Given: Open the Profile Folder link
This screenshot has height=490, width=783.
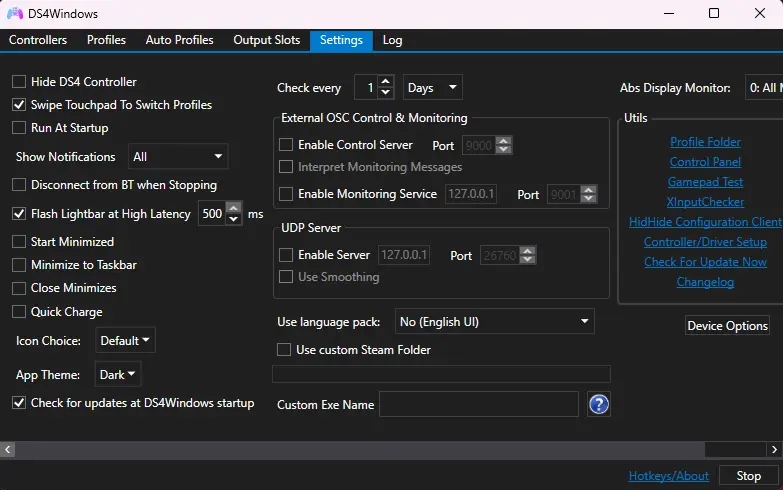Looking at the screenshot, I should 705,142.
